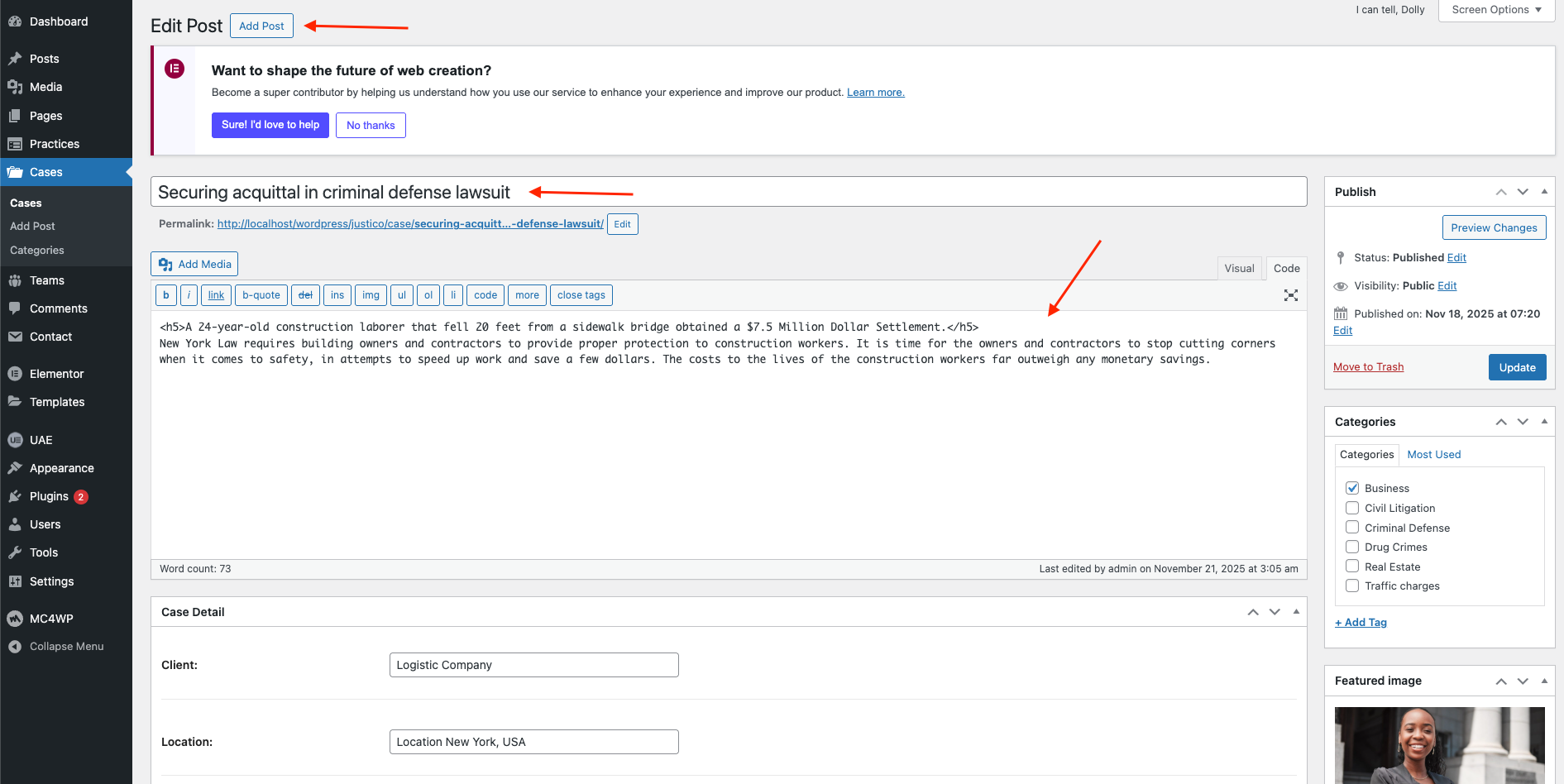Click the Client input field
The image size is (1564, 784).
coord(533,665)
